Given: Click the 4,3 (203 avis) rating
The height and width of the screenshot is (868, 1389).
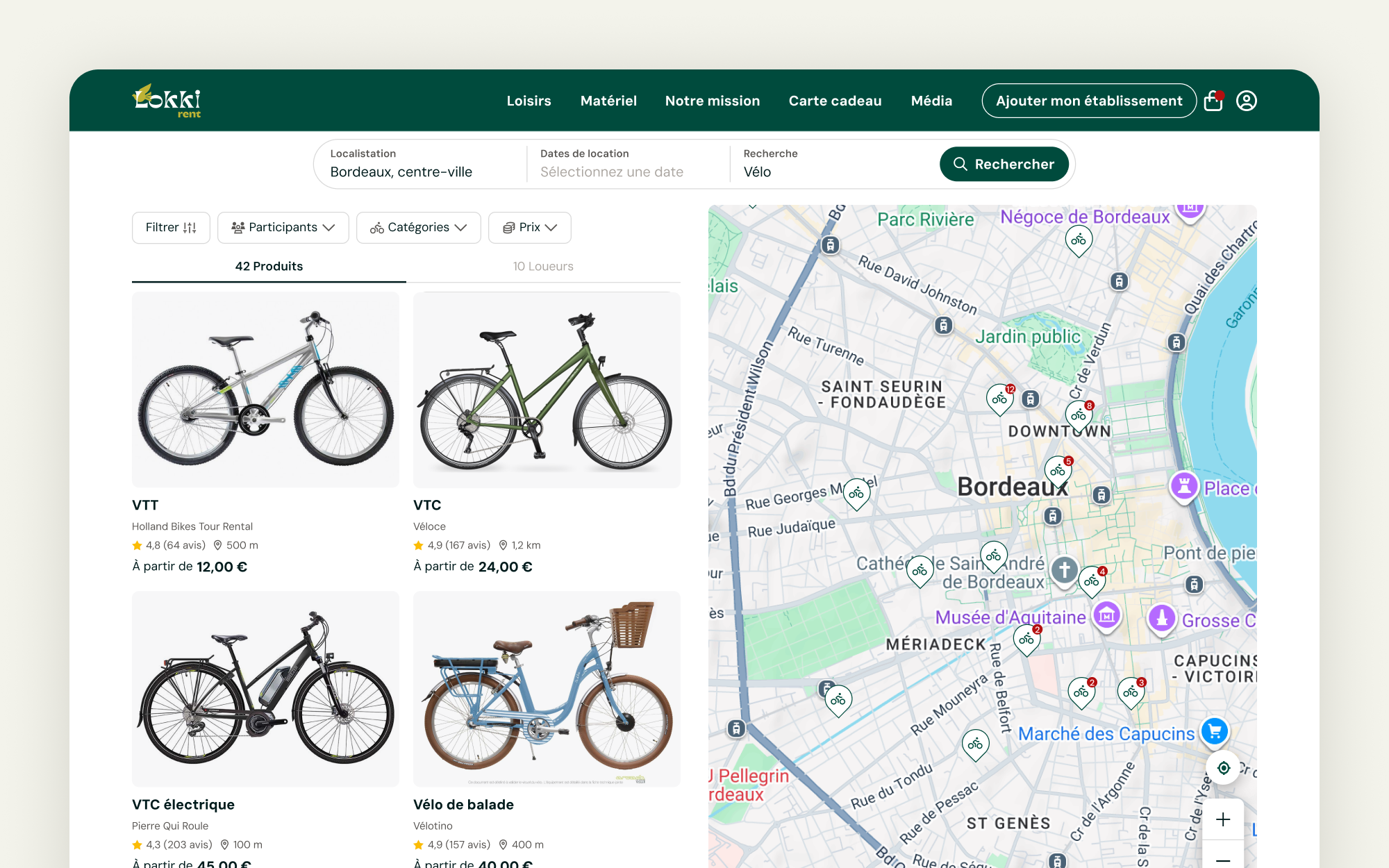Looking at the screenshot, I should (172, 844).
